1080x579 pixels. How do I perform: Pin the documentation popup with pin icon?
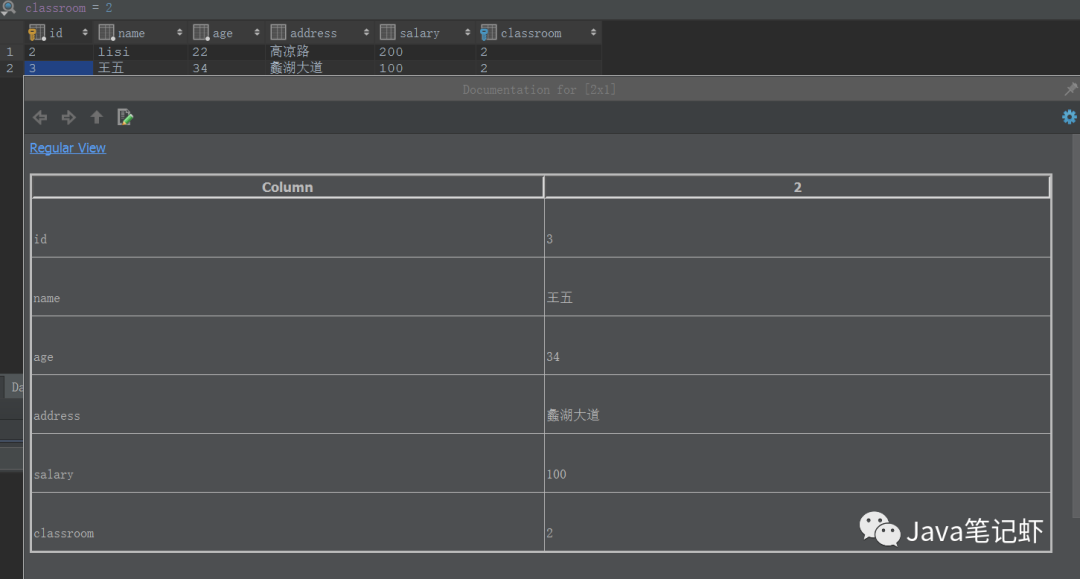click(1070, 89)
